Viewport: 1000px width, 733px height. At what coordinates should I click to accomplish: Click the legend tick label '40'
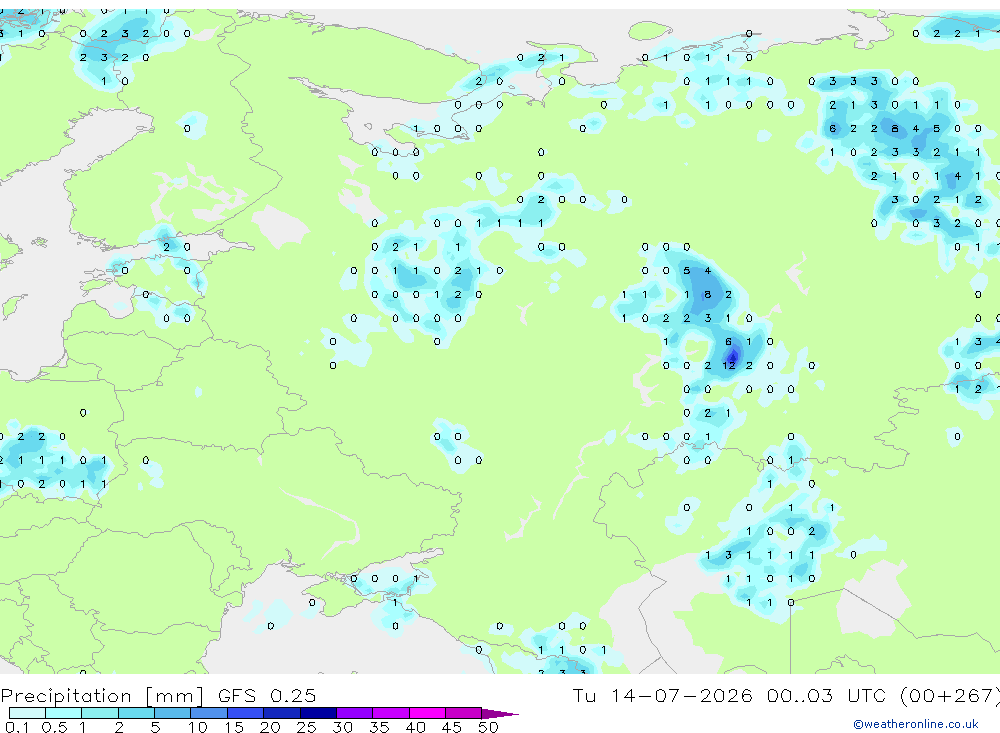(415, 727)
